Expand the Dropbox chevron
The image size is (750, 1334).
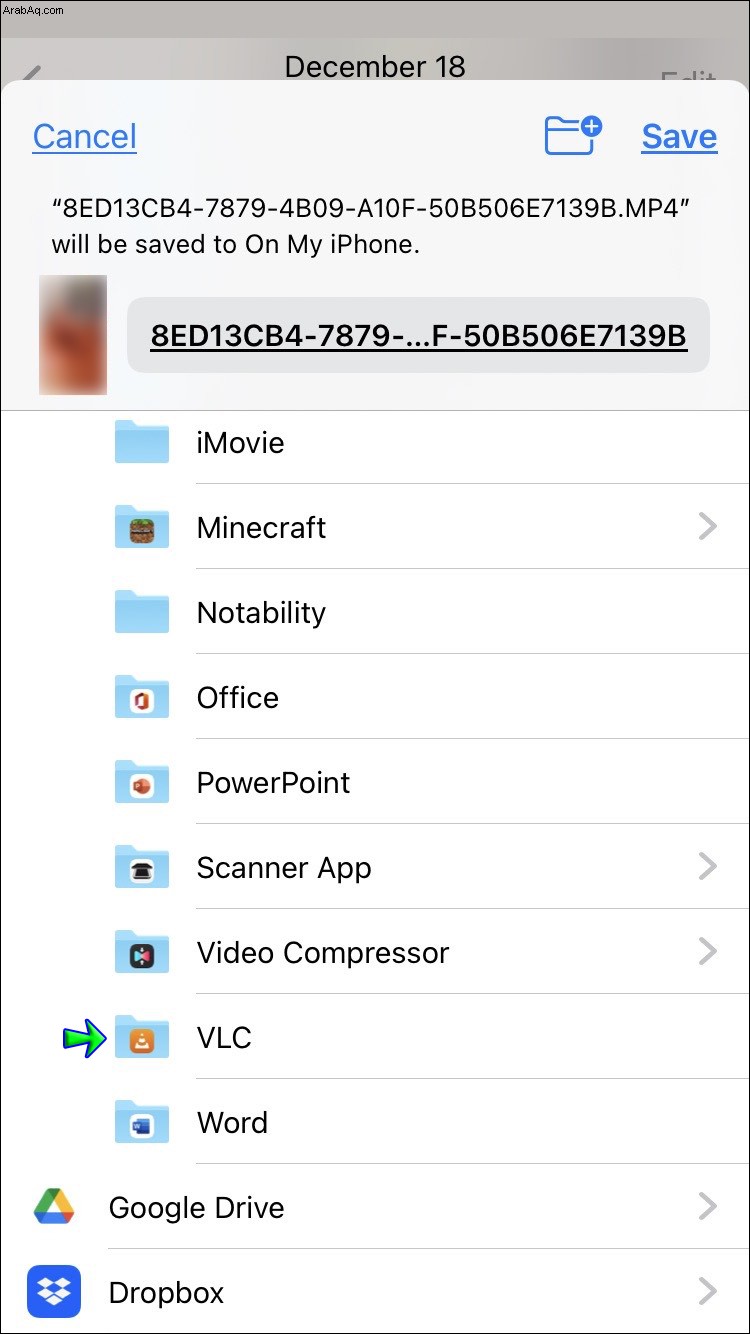point(708,1291)
